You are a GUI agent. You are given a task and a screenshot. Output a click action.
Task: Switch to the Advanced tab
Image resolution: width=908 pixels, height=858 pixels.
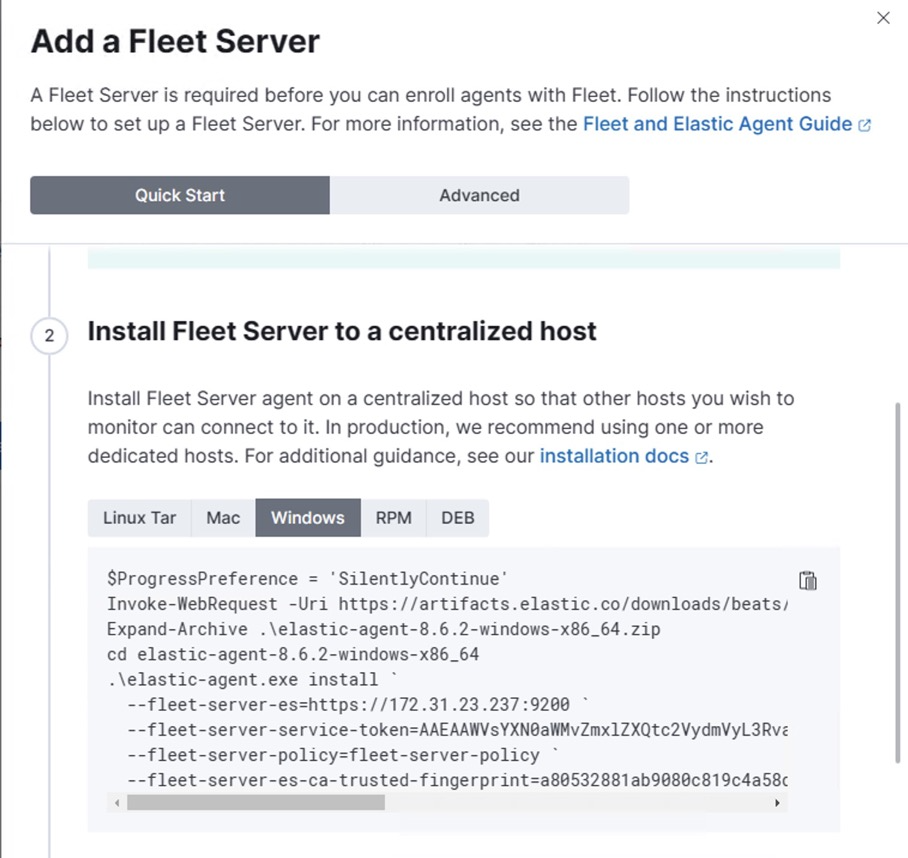tap(479, 195)
